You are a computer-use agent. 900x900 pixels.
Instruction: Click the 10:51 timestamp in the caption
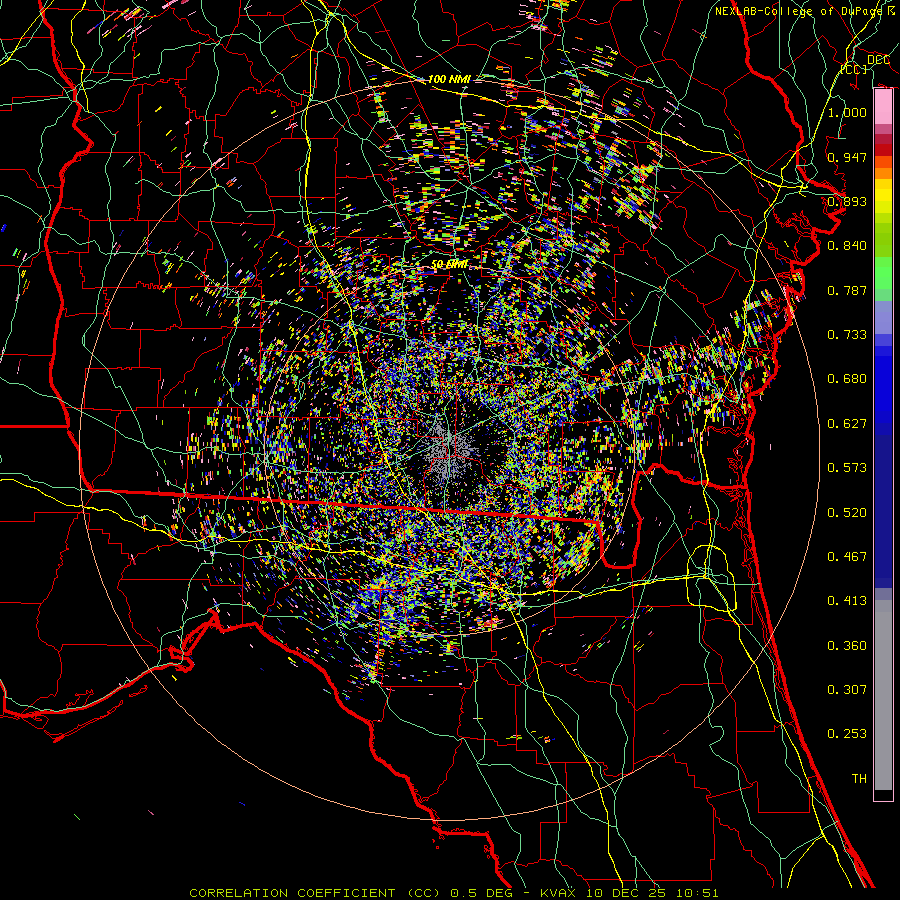point(699,893)
